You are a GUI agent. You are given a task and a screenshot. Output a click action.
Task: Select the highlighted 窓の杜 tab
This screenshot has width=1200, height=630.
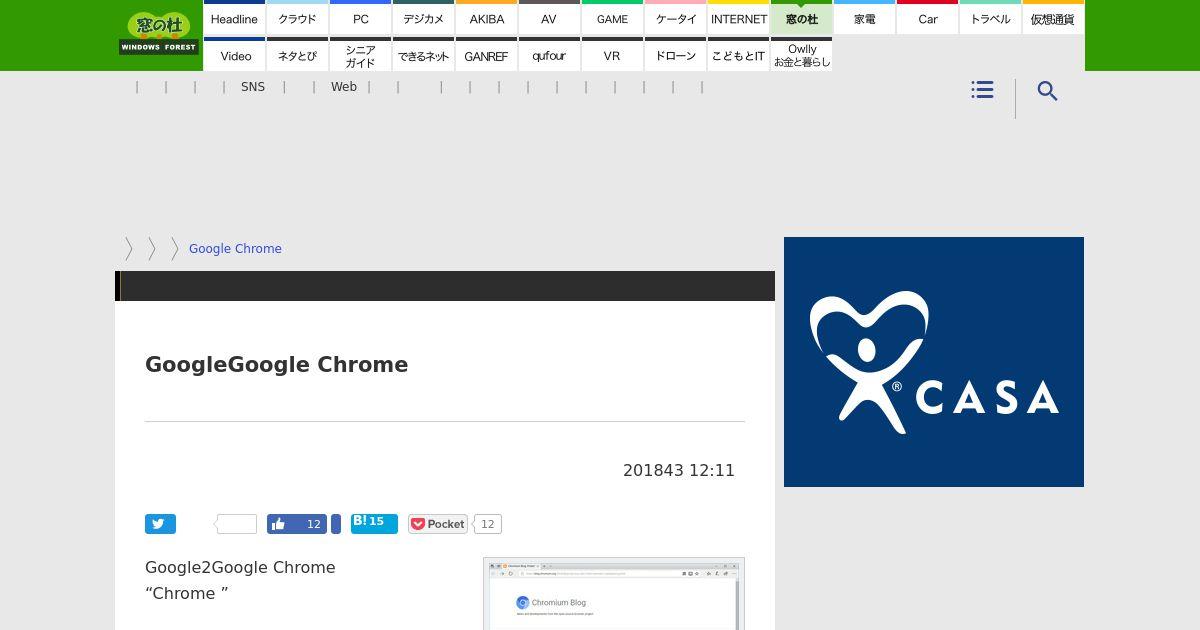point(801,18)
